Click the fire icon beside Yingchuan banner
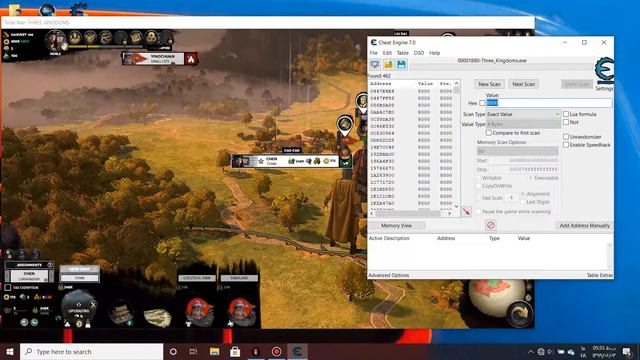This screenshot has height=360, width=640. coord(191,59)
